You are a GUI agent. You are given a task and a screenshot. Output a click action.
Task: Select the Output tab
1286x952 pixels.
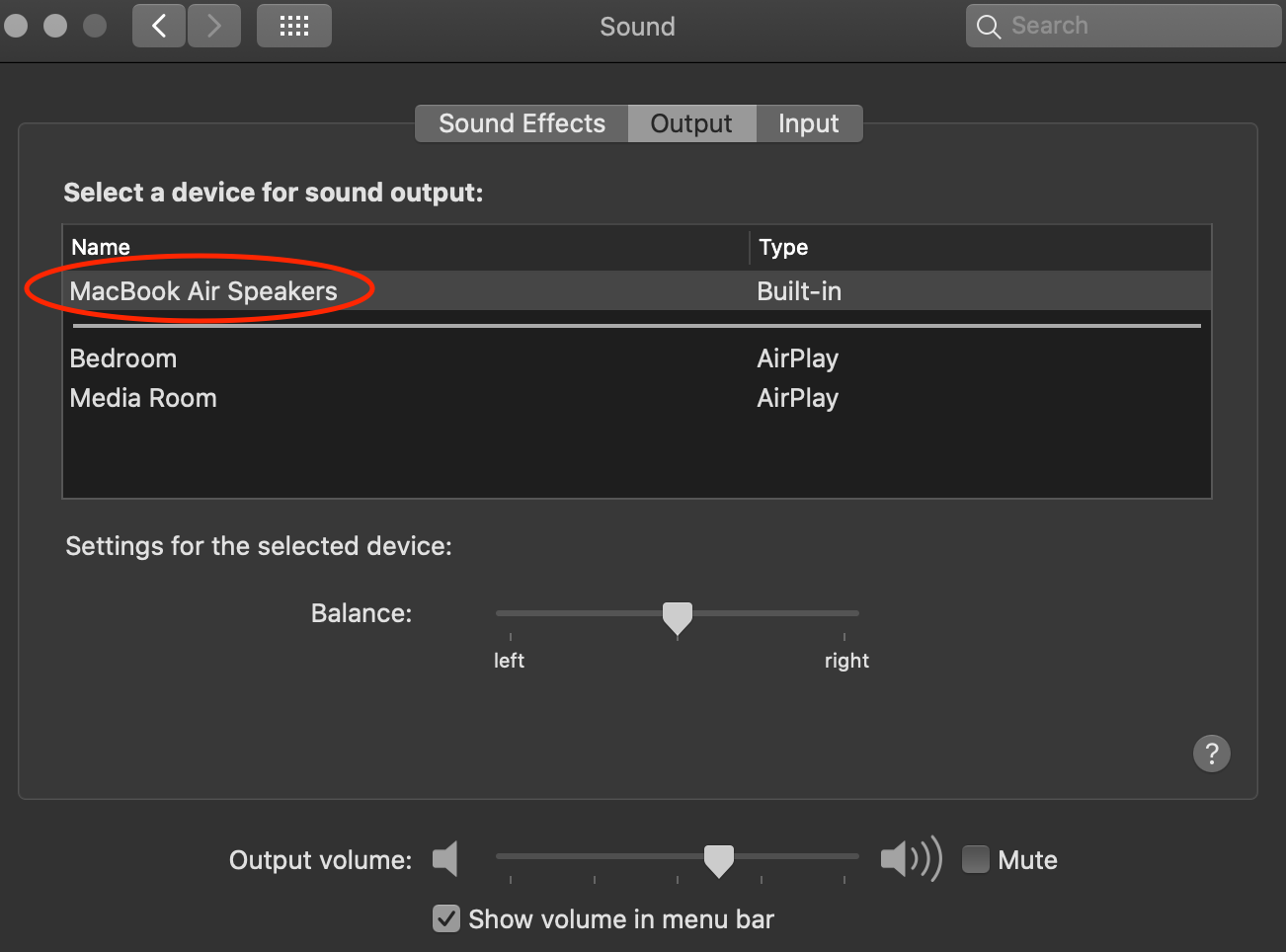[x=691, y=122]
